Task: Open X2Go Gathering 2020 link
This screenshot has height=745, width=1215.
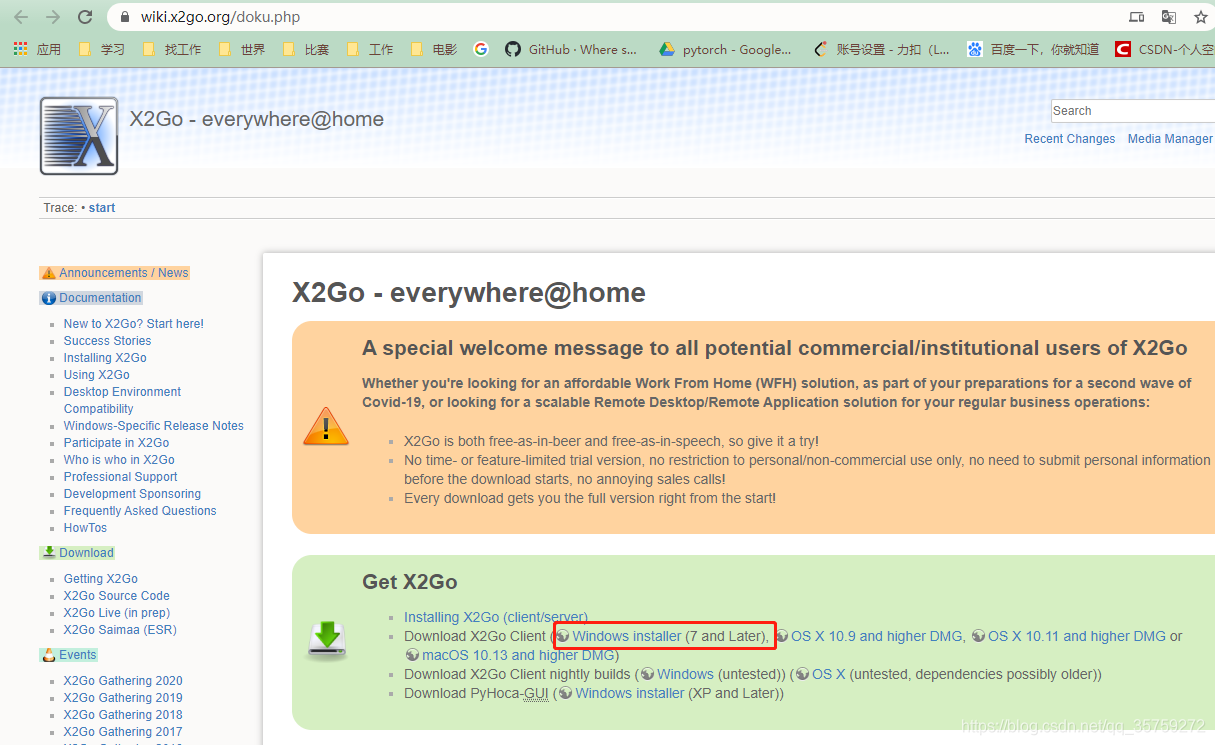Action: click(x=123, y=681)
